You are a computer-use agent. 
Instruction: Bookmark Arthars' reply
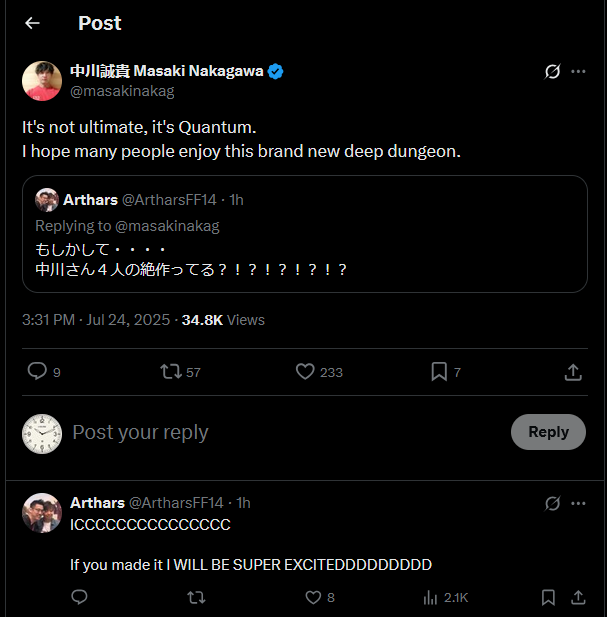[x=548, y=597]
